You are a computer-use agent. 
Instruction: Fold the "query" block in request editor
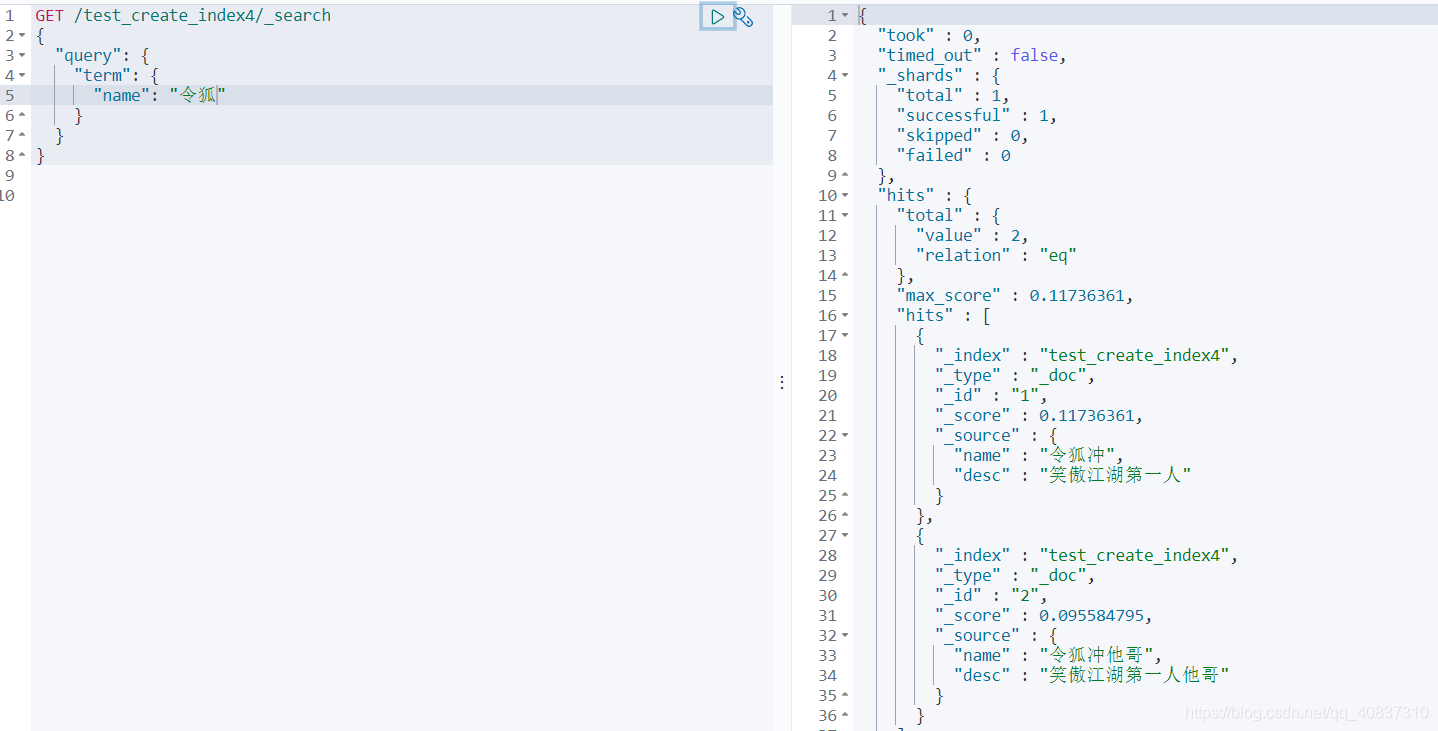tap(22, 56)
